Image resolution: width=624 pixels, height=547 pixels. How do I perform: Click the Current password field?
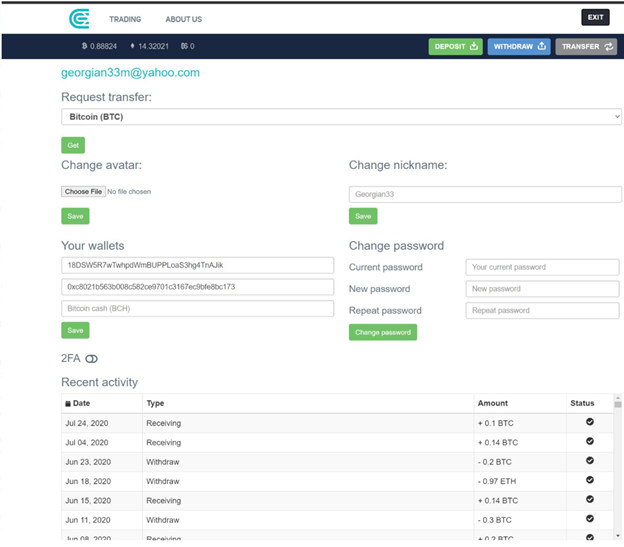pyautogui.click(x=542, y=268)
